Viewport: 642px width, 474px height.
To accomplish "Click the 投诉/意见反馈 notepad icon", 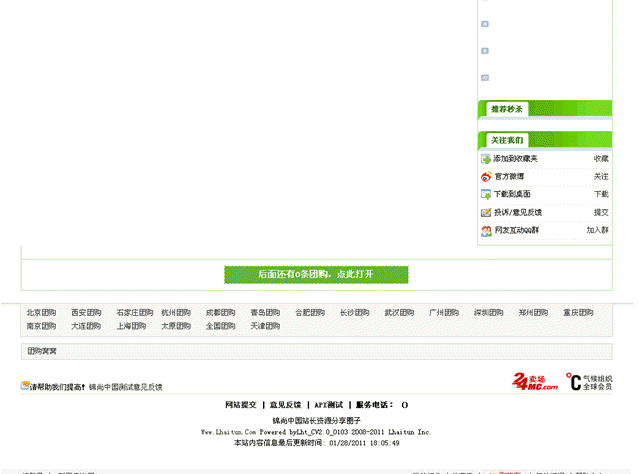I will (x=486, y=212).
